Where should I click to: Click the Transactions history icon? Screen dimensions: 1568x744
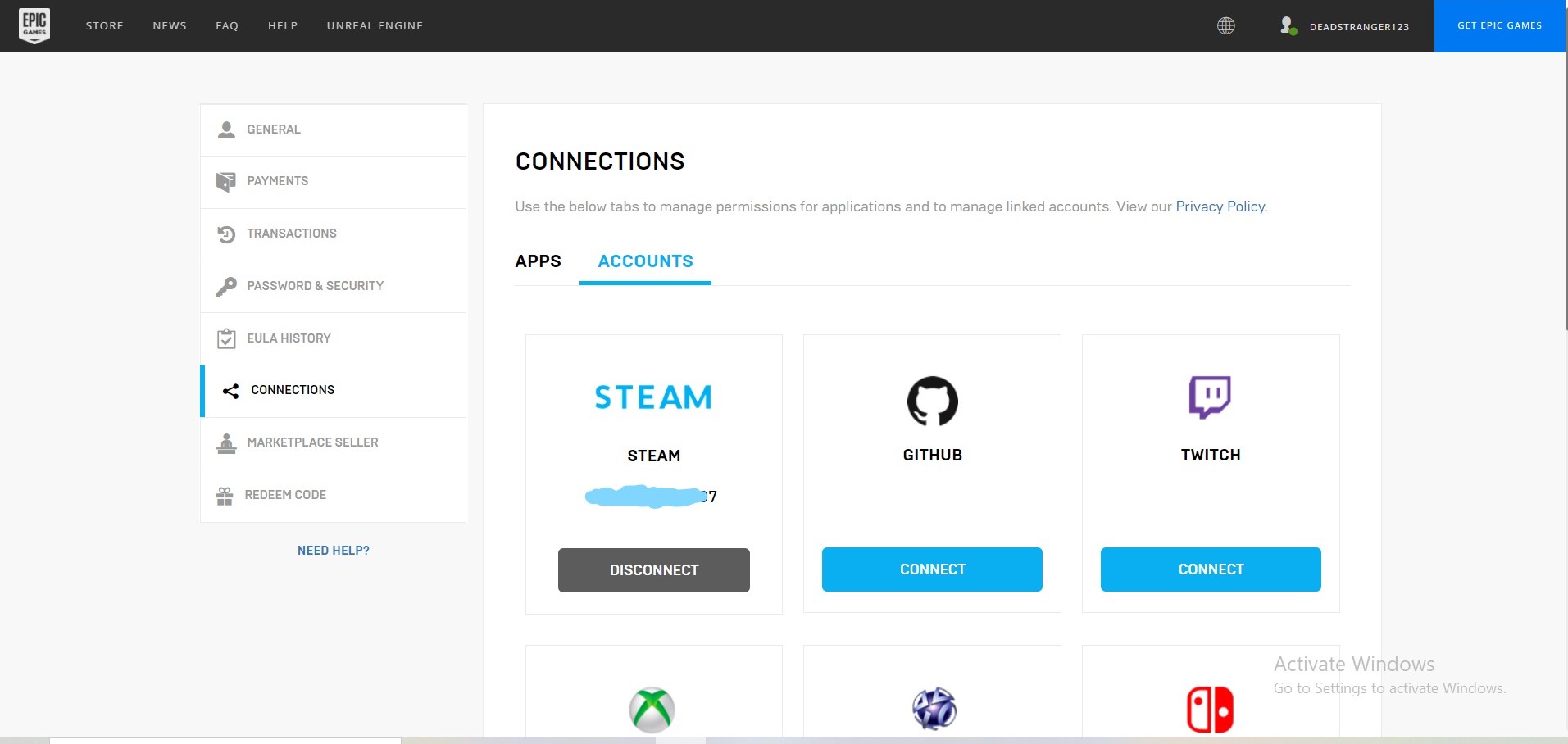(226, 234)
